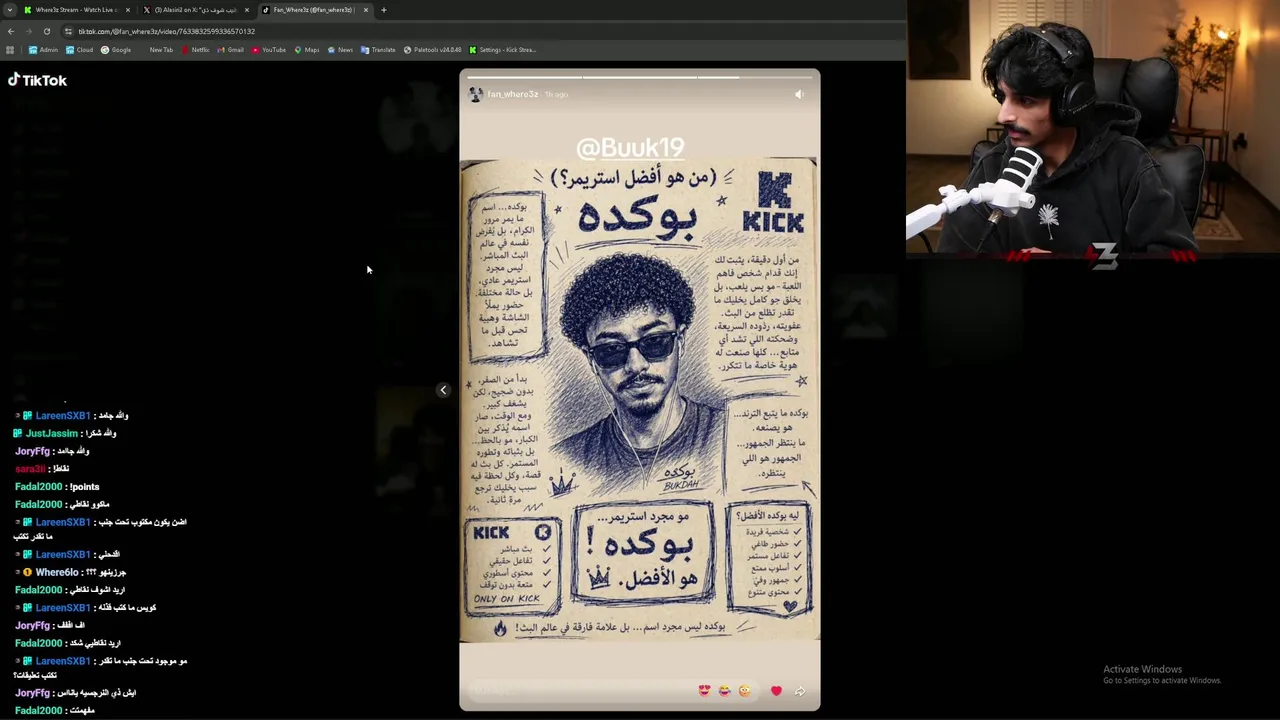The image size is (1280, 720).
Task: Go back in browser history
Action: point(10,31)
